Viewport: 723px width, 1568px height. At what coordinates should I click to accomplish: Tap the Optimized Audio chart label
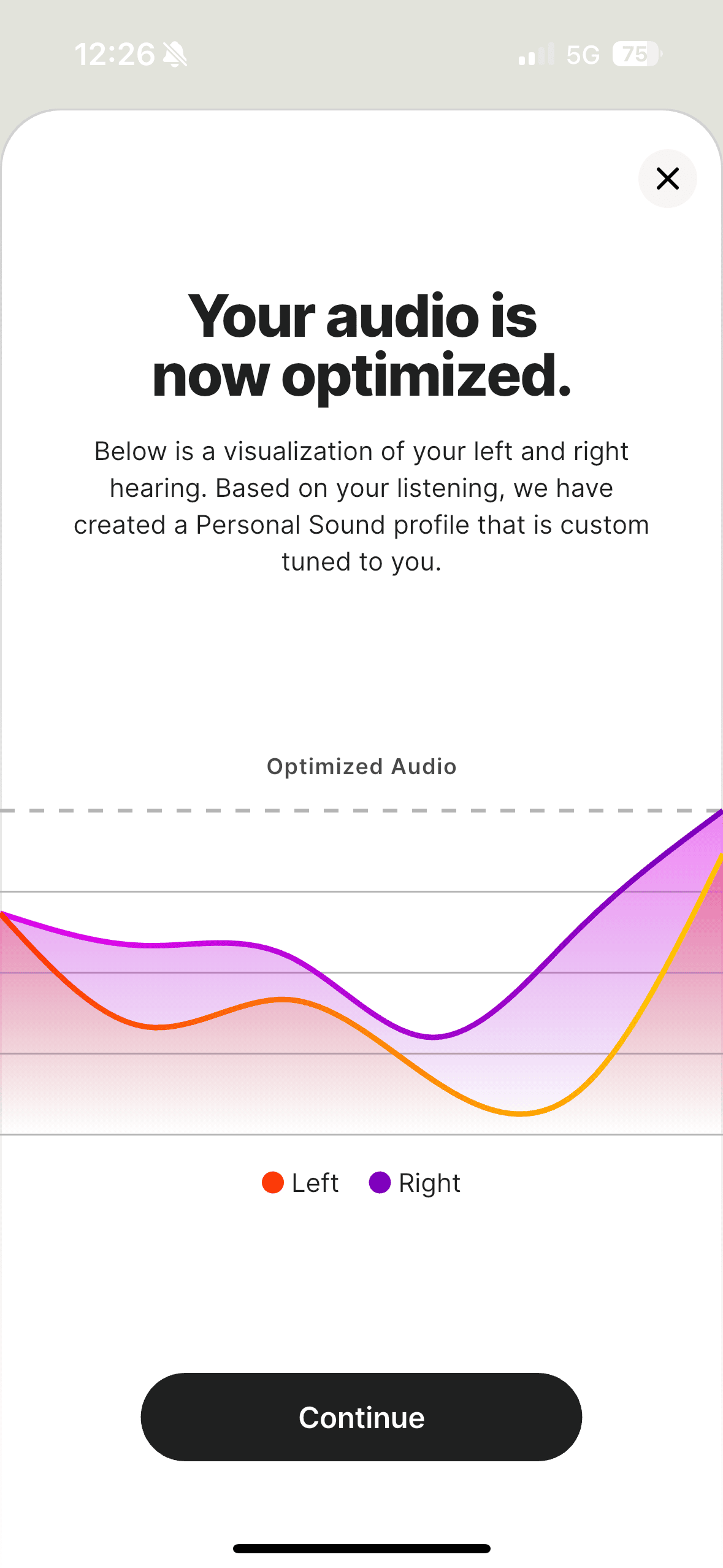(x=361, y=766)
